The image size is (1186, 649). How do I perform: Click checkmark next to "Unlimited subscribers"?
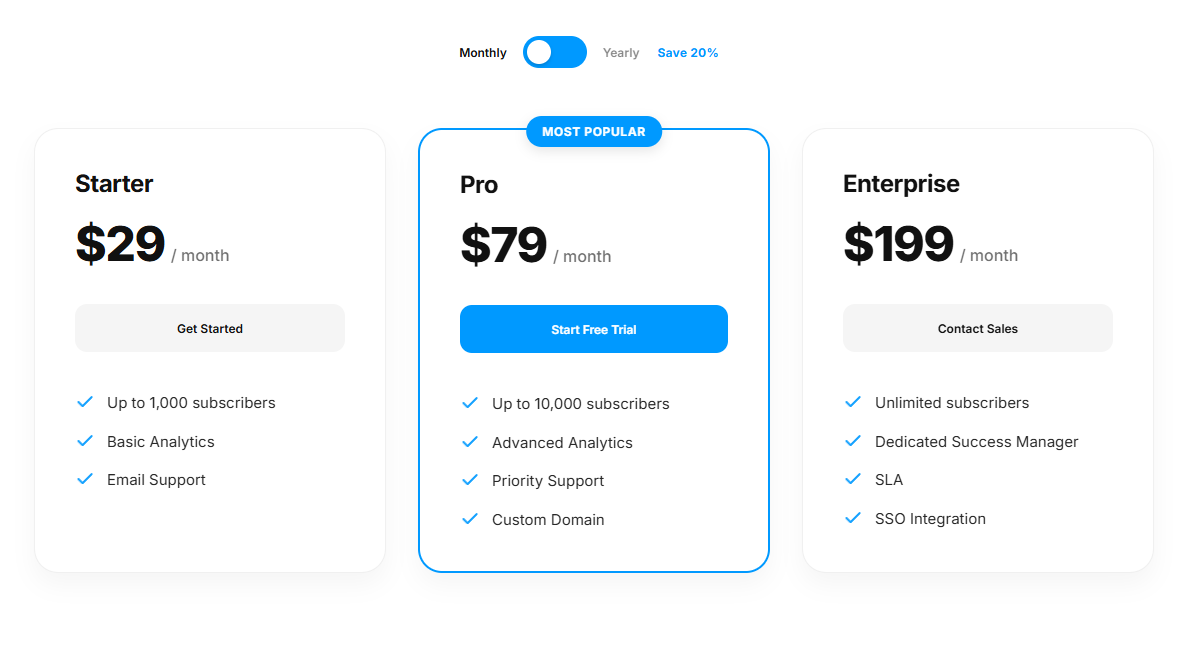coord(853,402)
